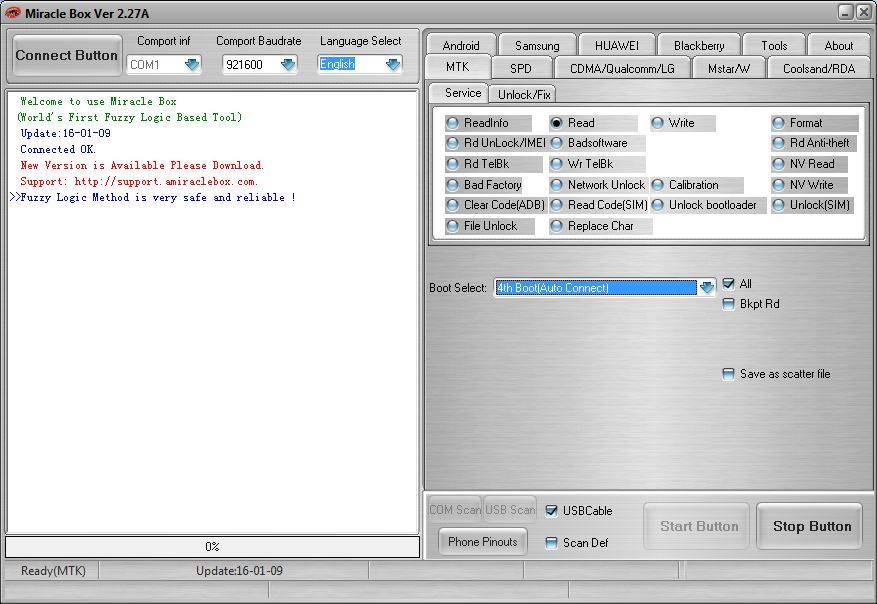
Task: Select the Format radio option
Action: click(815, 123)
